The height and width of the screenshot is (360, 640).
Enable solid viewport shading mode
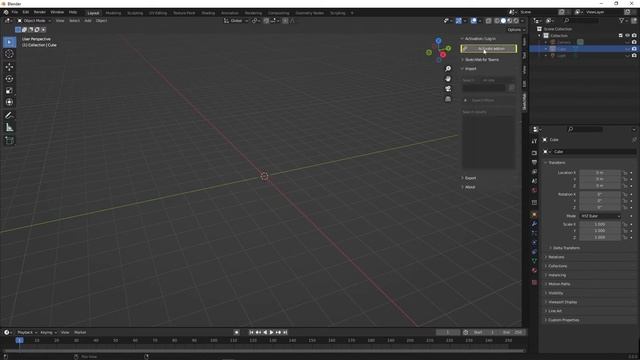click(x=503, y=21)
